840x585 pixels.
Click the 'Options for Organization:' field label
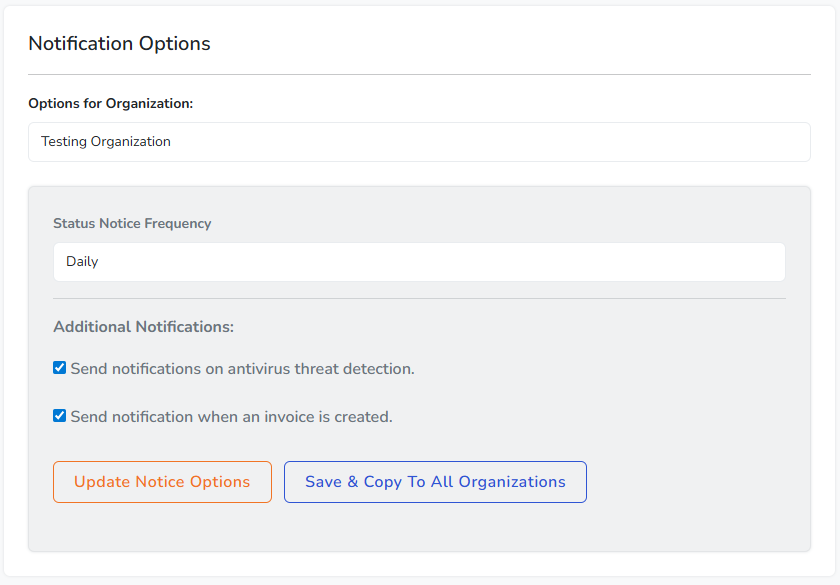point(111,103)
